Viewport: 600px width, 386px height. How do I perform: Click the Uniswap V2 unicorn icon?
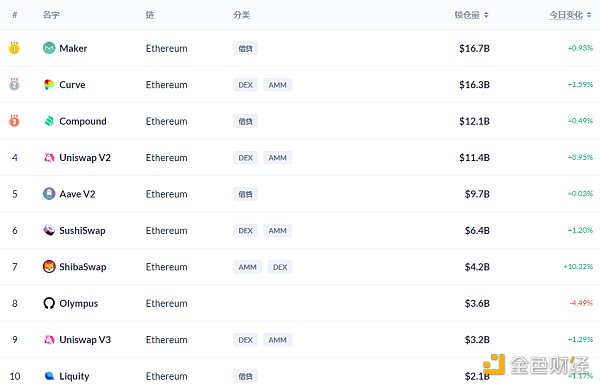tap(49, 158)
